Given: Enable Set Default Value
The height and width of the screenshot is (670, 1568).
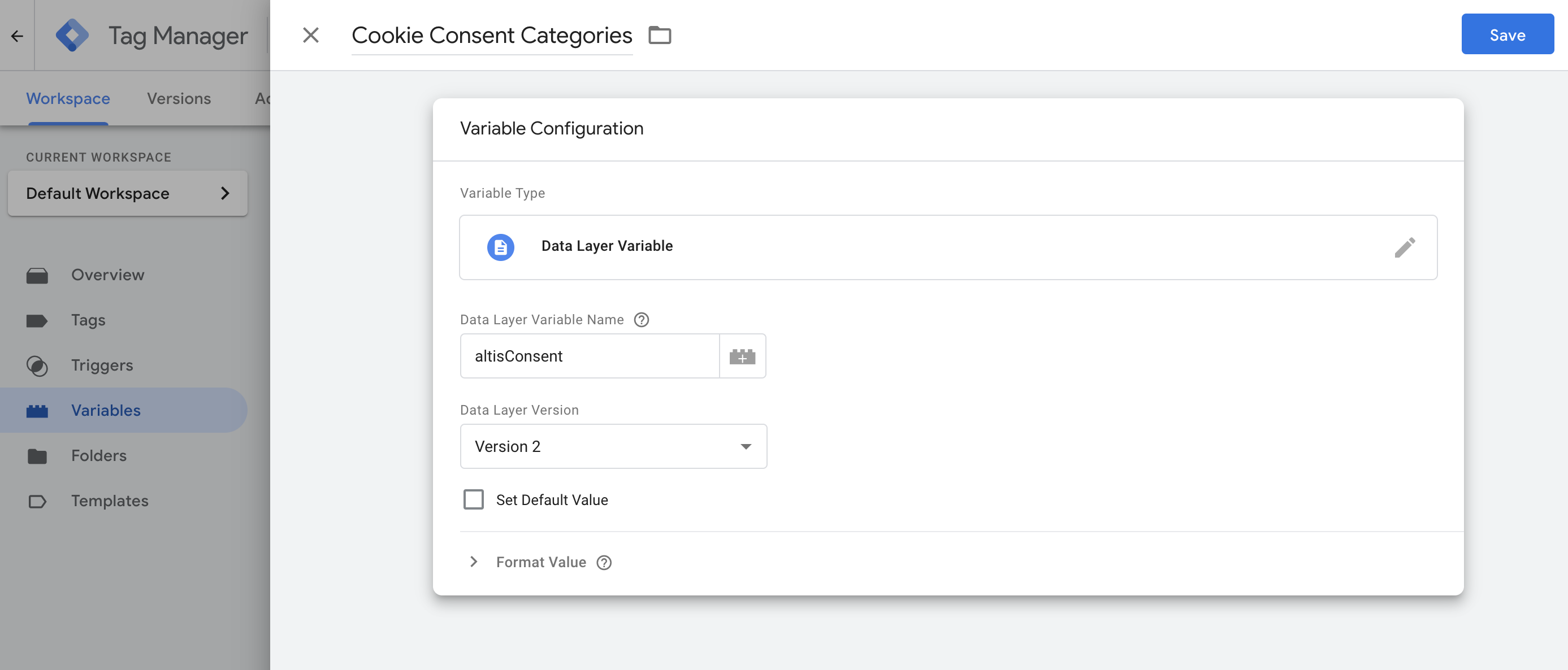Looking at the screenshot, I should tap(473, 499).
